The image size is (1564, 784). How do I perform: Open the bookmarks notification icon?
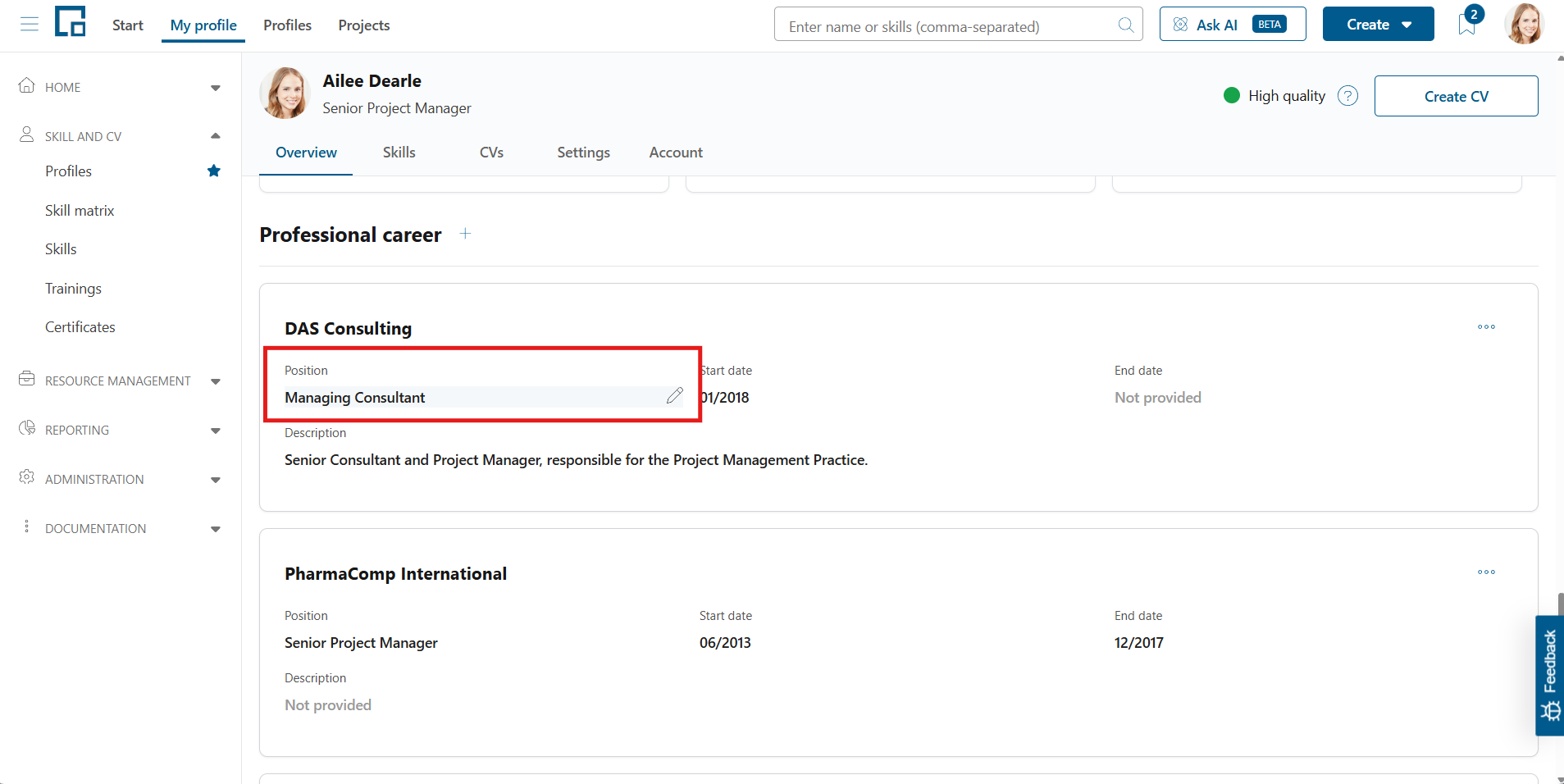1467,25
